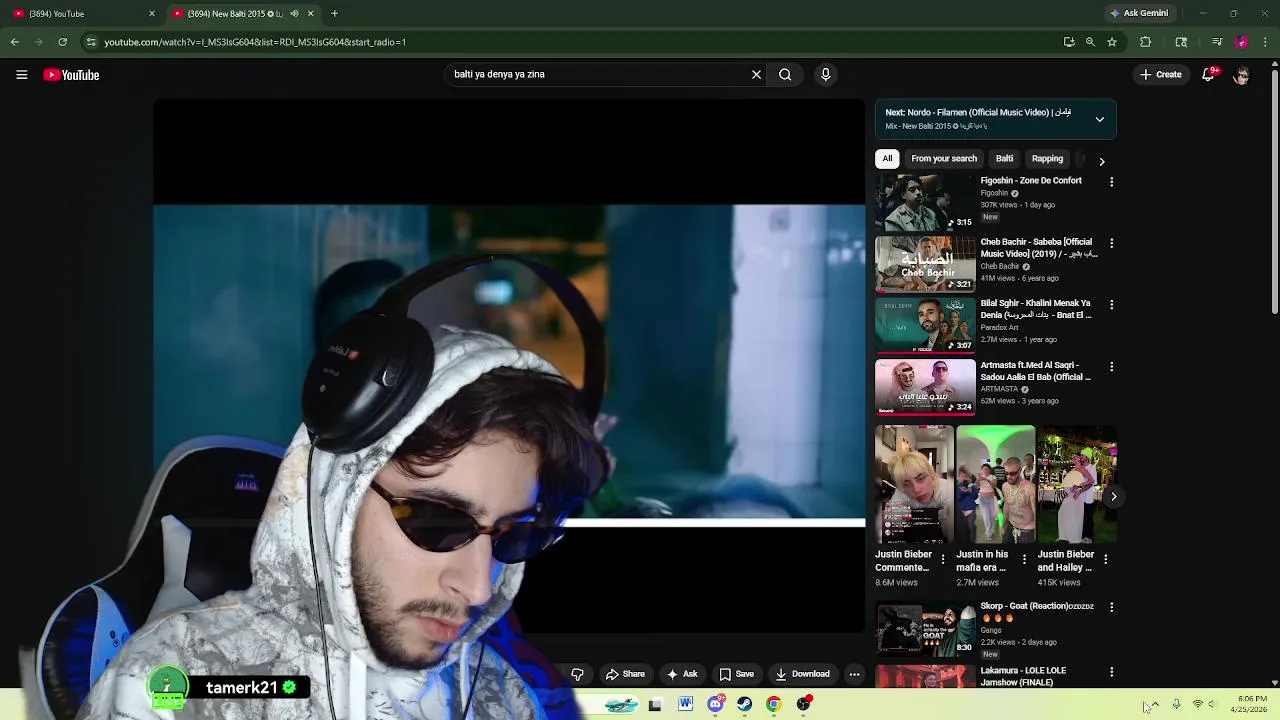
Task: Open the install/cast icon in address bar
Action: point(1069,42)
